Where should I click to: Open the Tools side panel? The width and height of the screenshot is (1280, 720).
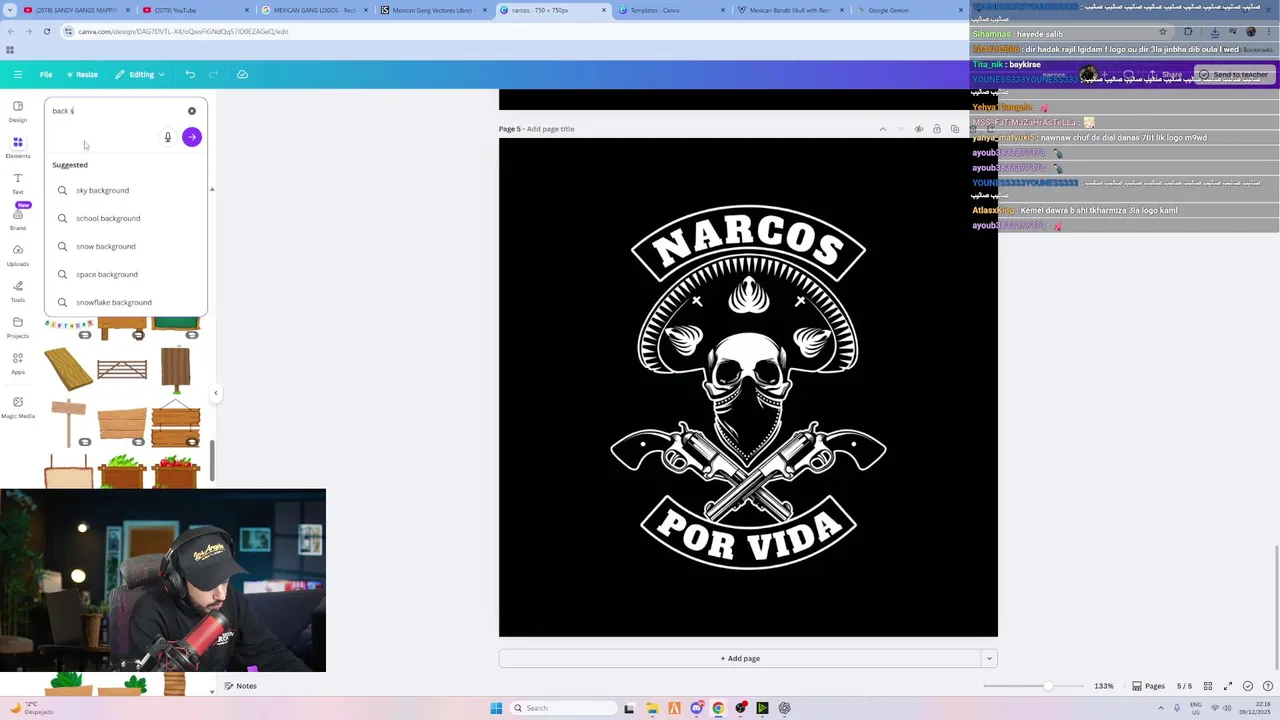(x=18, y=291)
